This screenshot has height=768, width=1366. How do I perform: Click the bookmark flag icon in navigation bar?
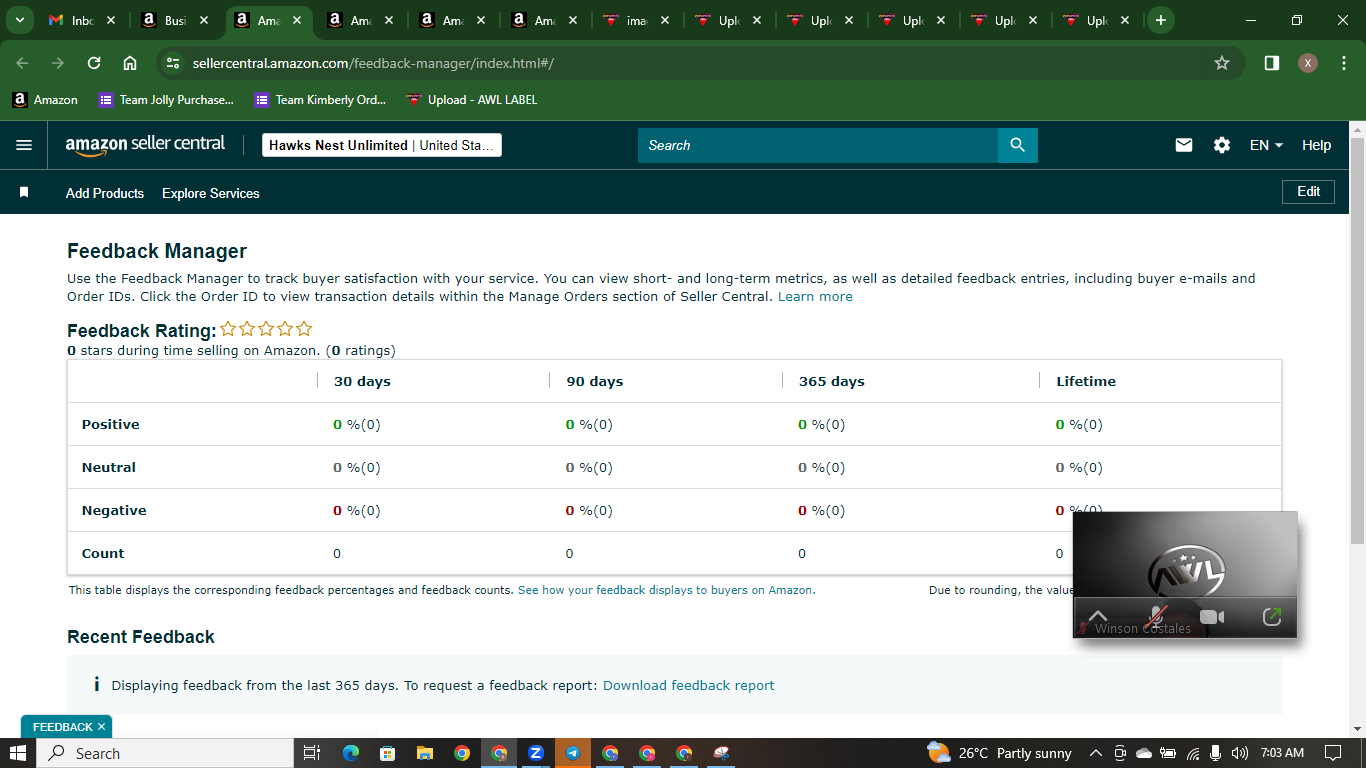pos(24,192)
